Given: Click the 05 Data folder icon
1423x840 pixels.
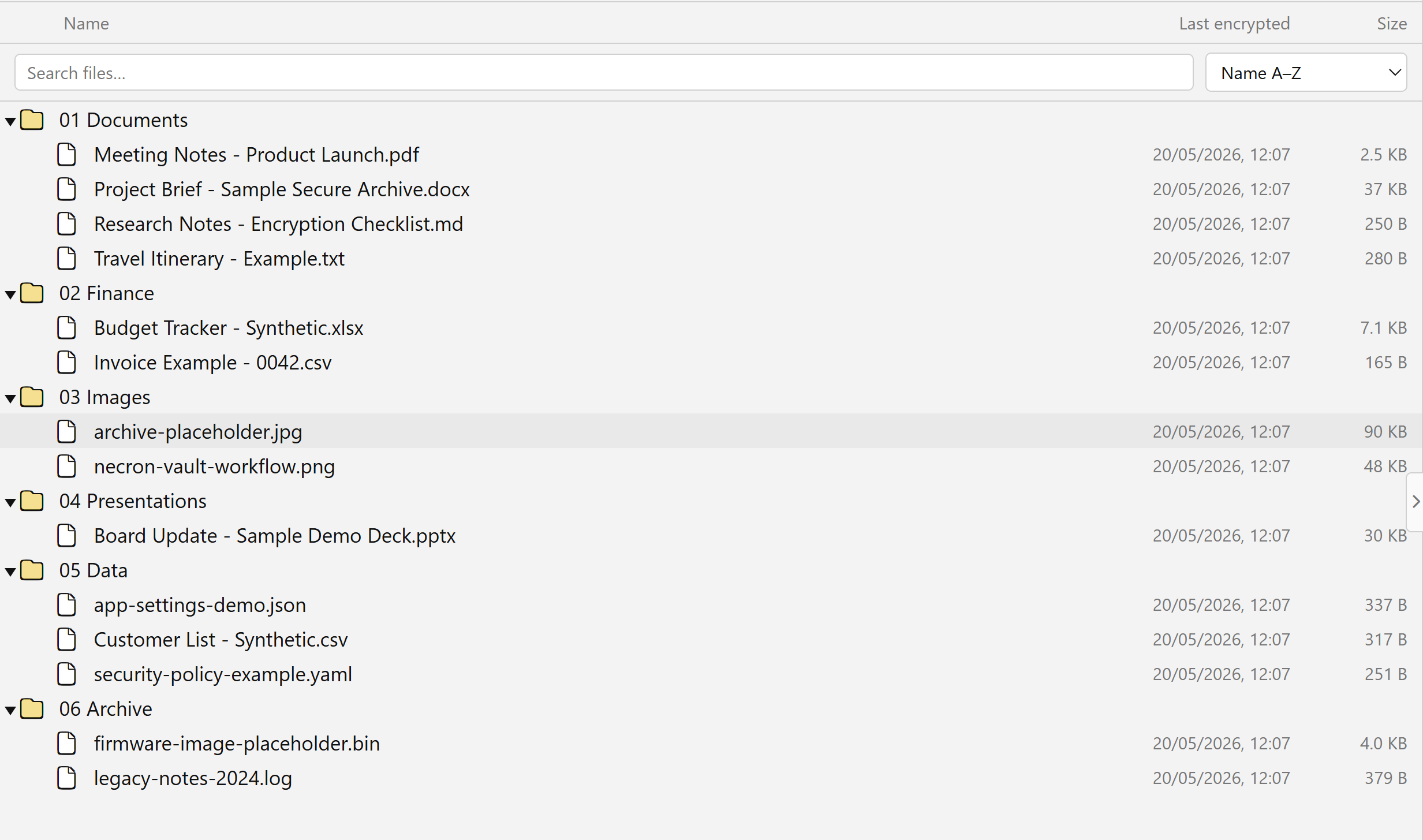Looking at the screenshot, I should click(32, 570).
